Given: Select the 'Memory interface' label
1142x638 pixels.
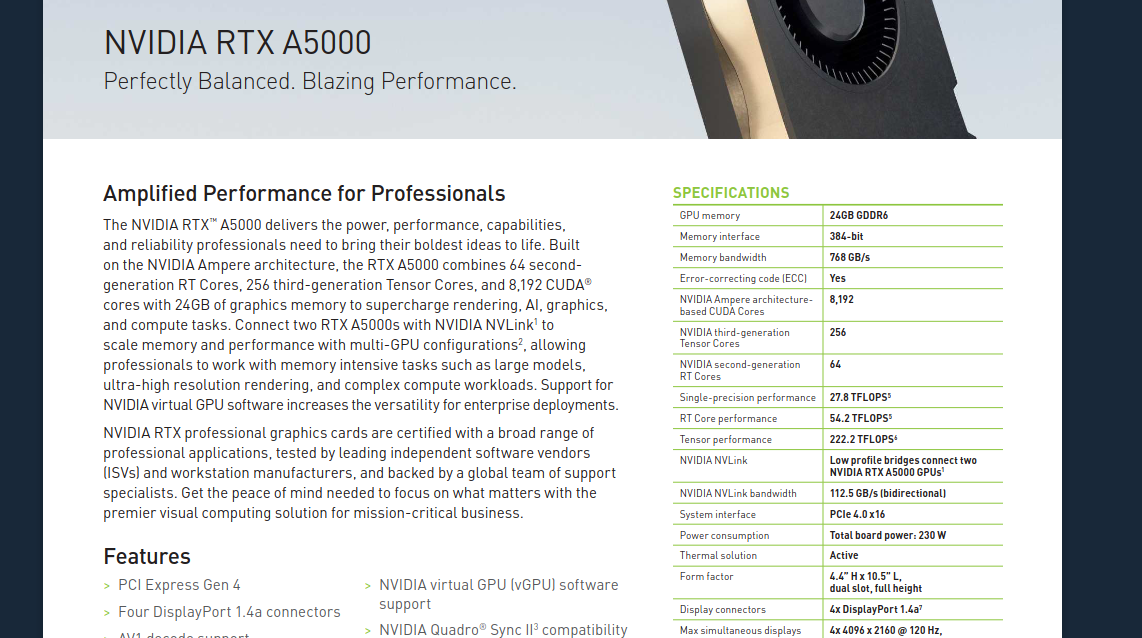Looking at the screenshot, I should tap(720, 237).
